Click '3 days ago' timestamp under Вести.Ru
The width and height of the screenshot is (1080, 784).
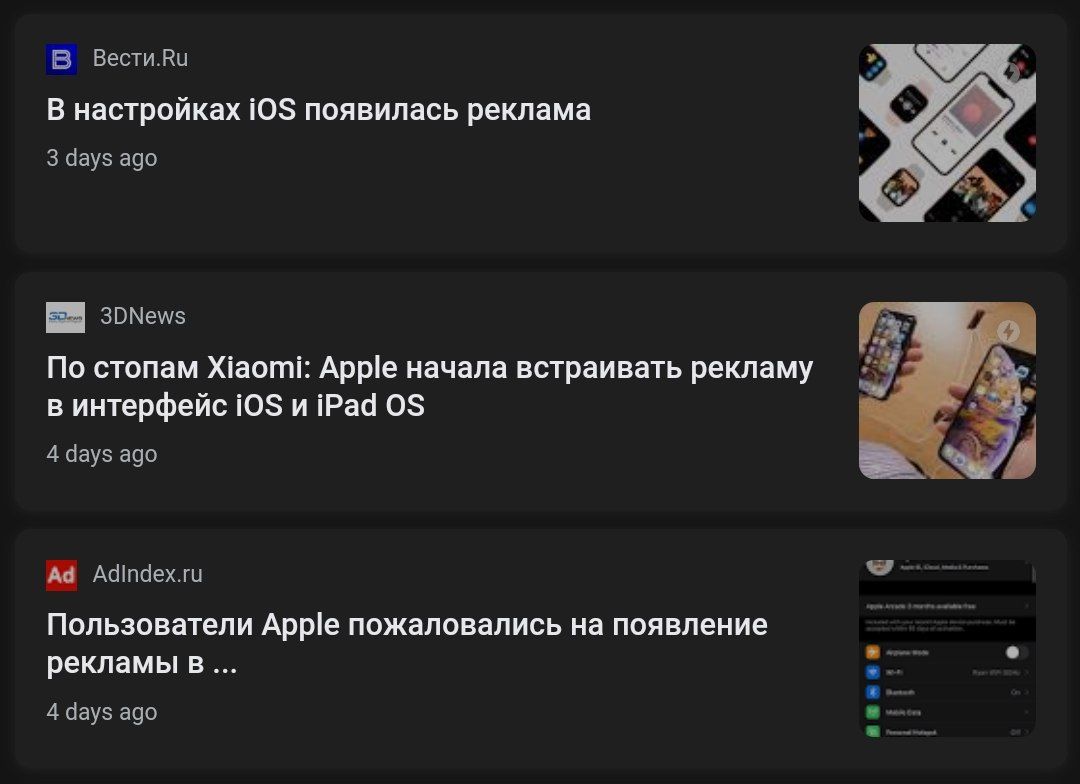tap(102, 158)
